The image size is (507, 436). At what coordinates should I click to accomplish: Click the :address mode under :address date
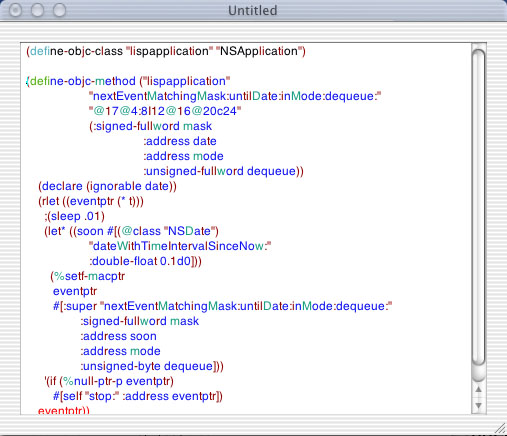click(184, 156)
